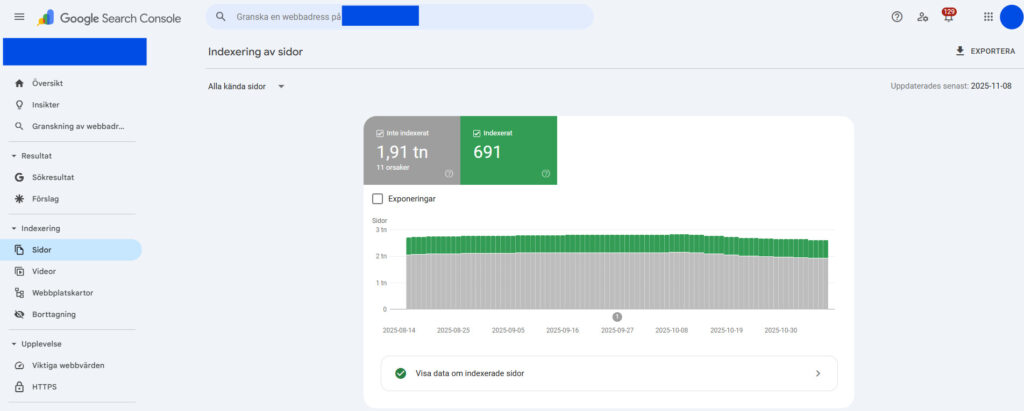This screenshot has width=1024, height=411.
Task: Open Visa data om indexerade sidor
Action: (x=609, y=373)
